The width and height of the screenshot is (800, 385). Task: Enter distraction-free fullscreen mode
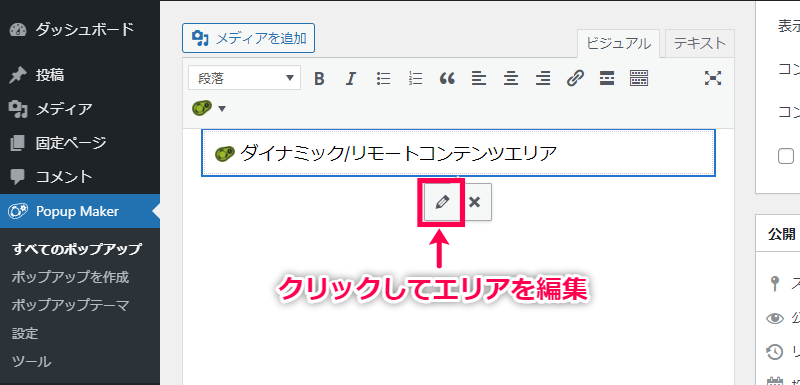(713, 79)
